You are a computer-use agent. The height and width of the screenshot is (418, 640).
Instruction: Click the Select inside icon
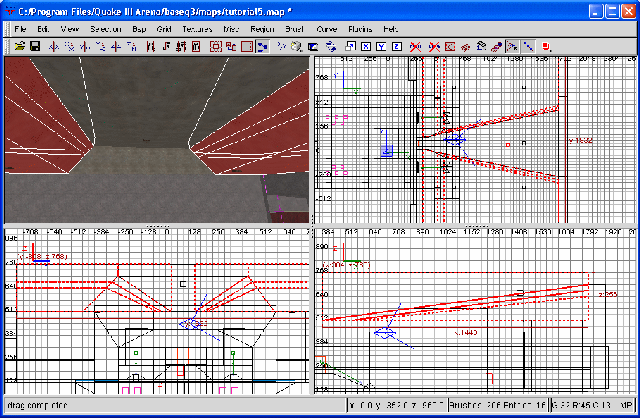click(196, 47)
